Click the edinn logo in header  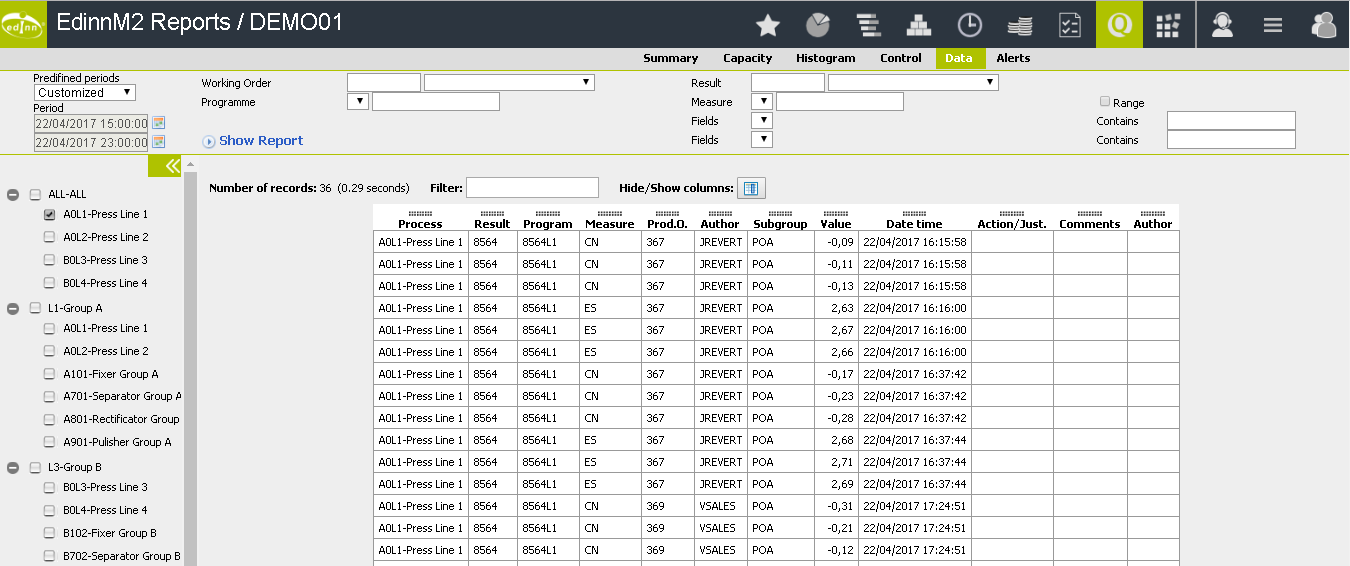point(23,24)
